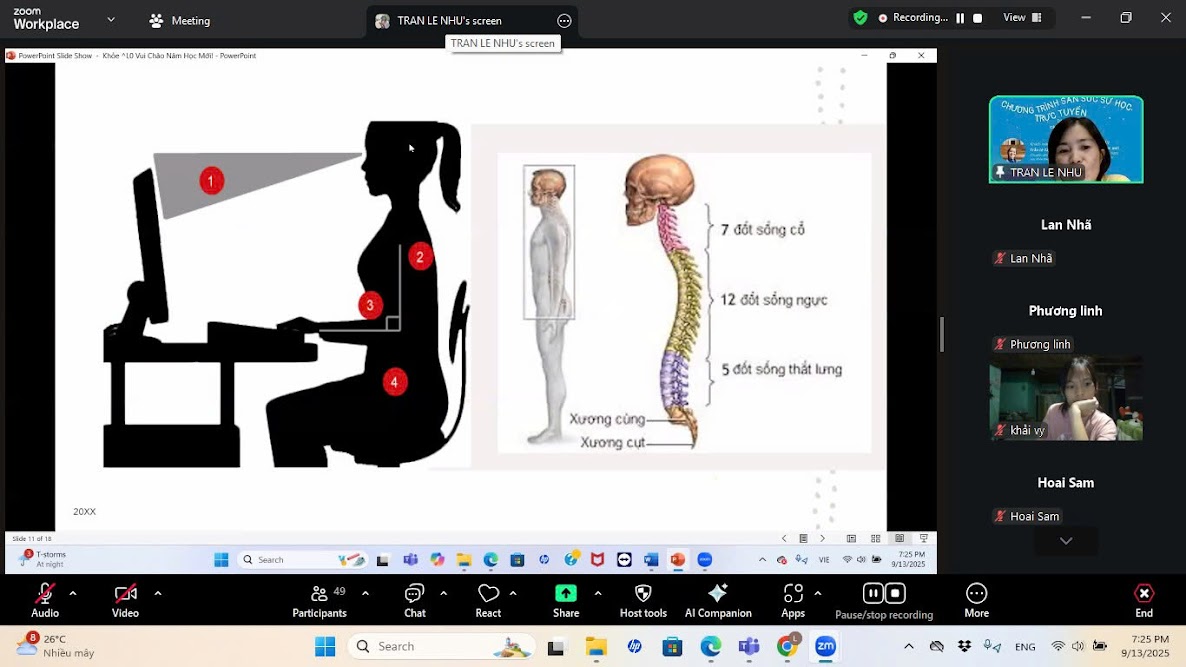End the meeting
This screenshot has height=667, width=1186.
click(1144, 594)
